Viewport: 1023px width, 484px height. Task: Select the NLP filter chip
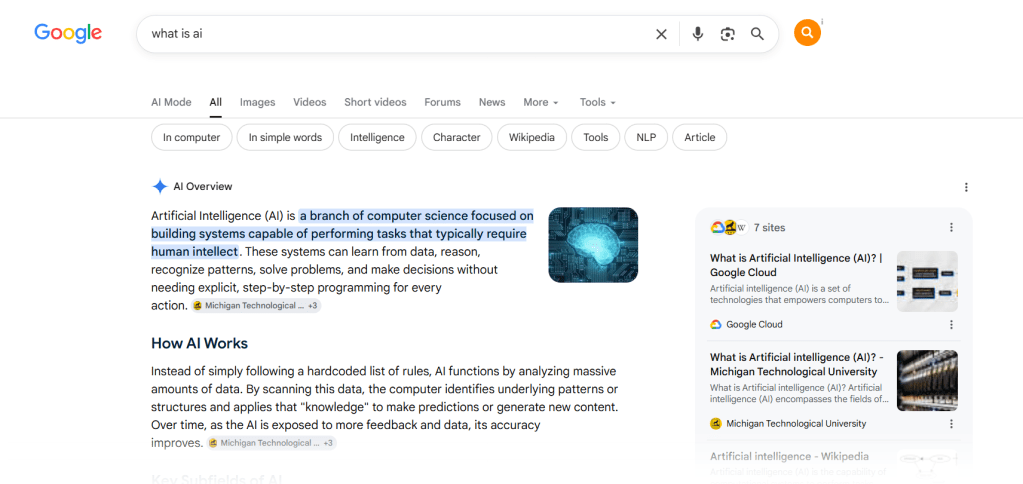coord(646,137)
